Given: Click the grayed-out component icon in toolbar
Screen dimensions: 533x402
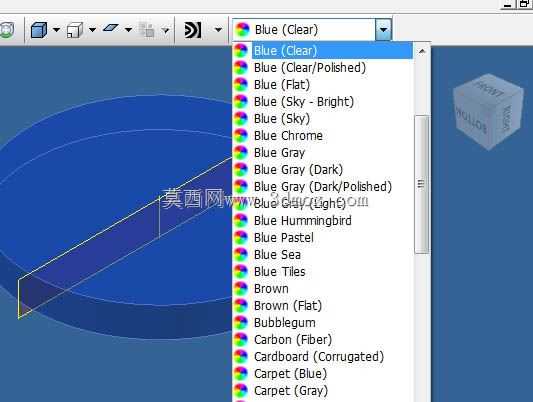Looking at the screenshot, I should click(x=148, y=30).
